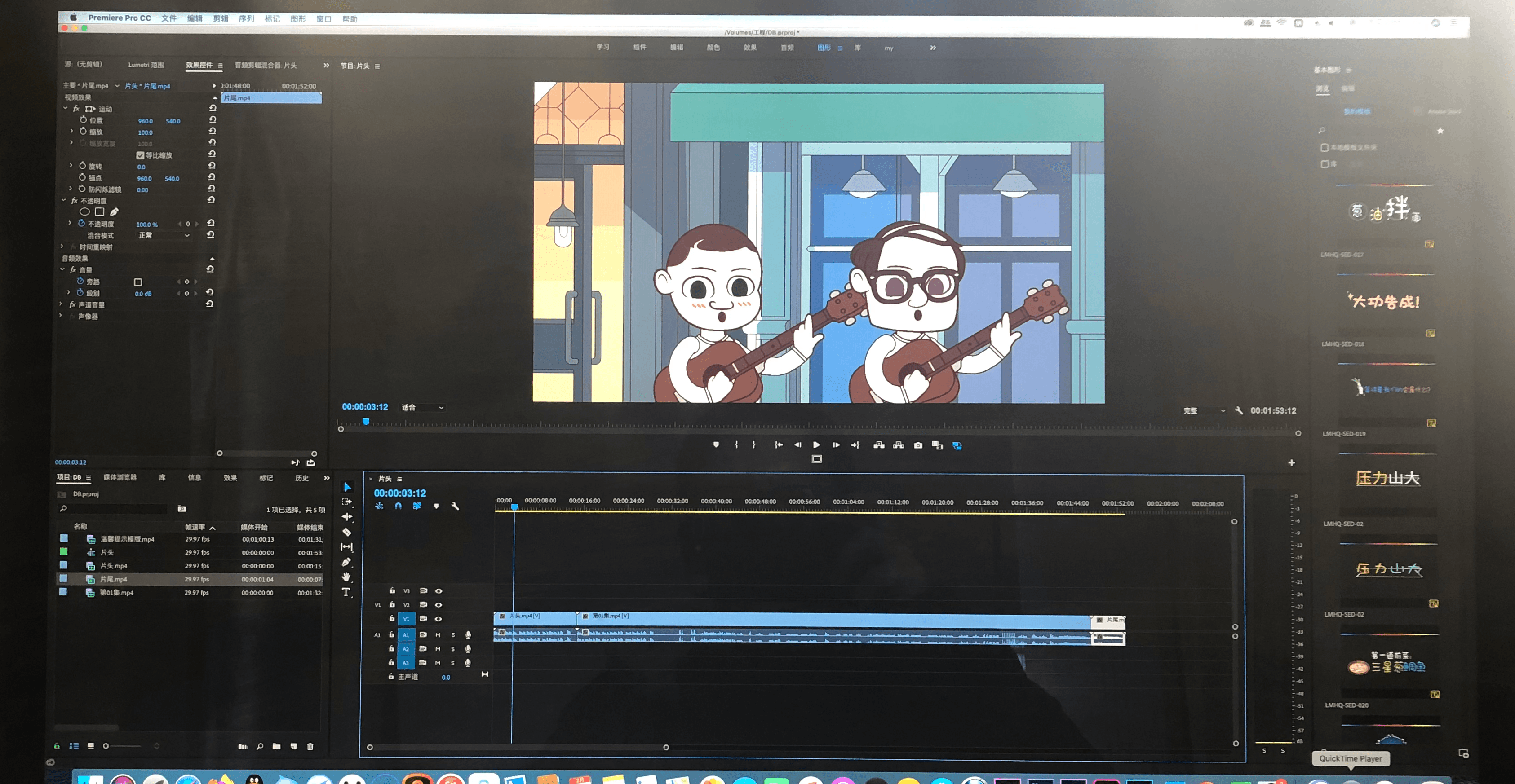Select the Type tool

pyautogui.click(x=346, y=592)
